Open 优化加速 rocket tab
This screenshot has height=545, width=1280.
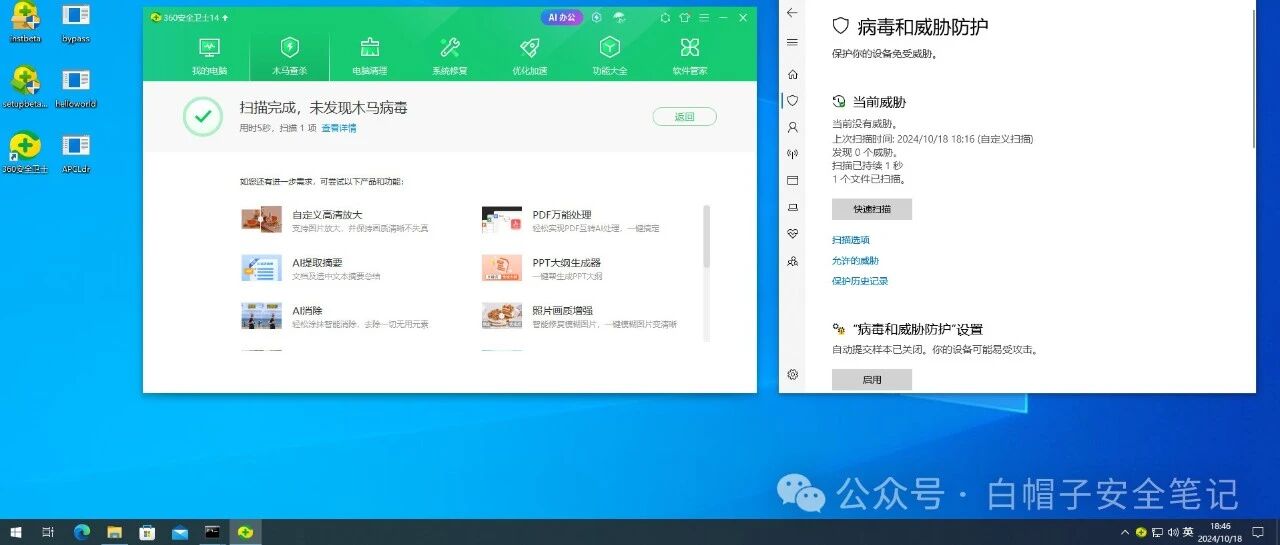click(x=529, y=56)
